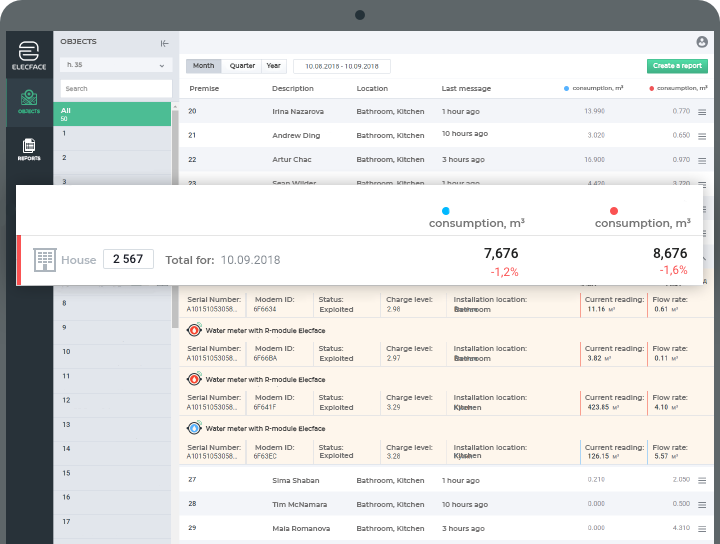Screen dimensions: 720x544
Task: Switch to the Month period tab
Action: click(203, 66)
